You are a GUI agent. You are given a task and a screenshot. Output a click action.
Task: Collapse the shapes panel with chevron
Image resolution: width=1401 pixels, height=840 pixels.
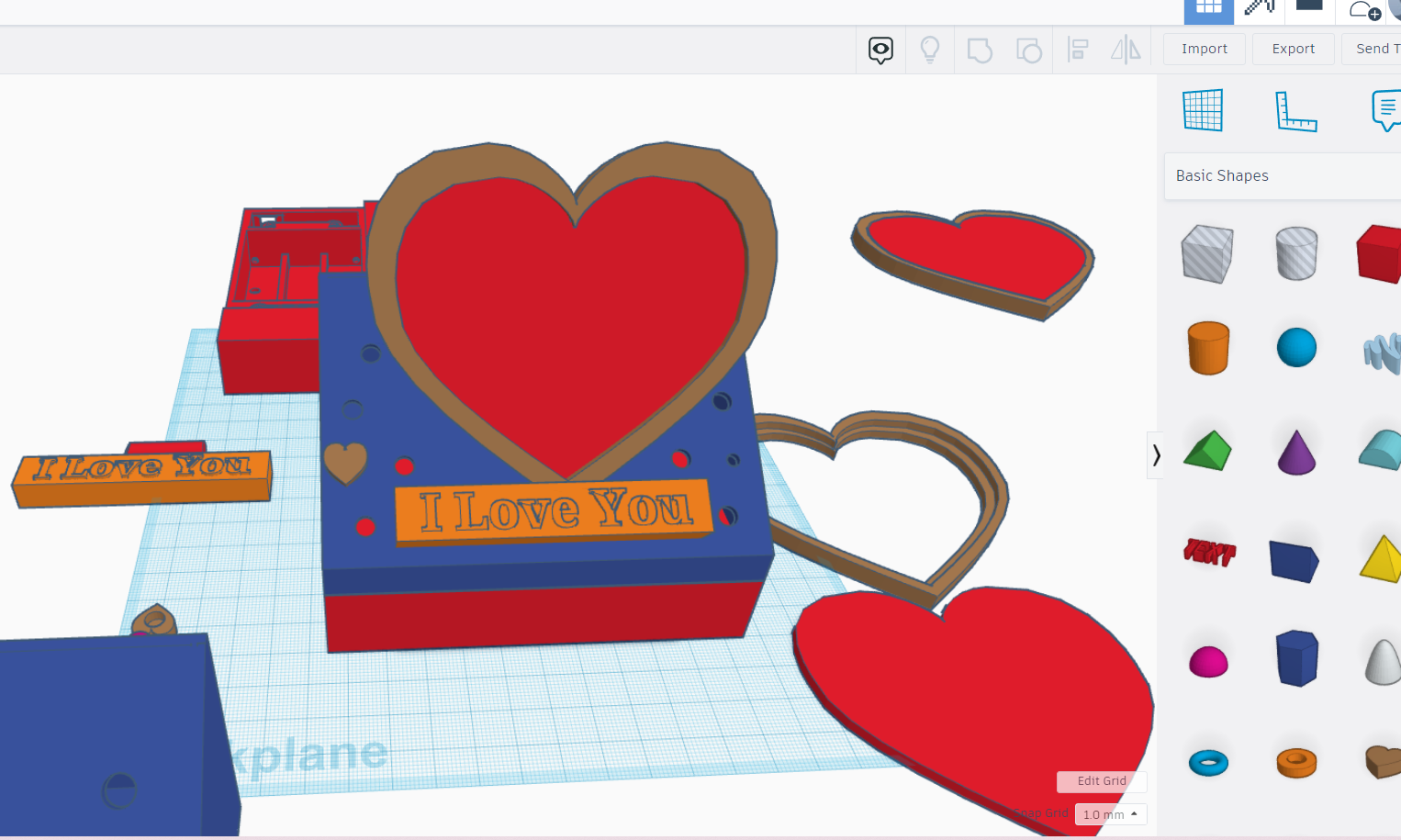[1156, 454]
